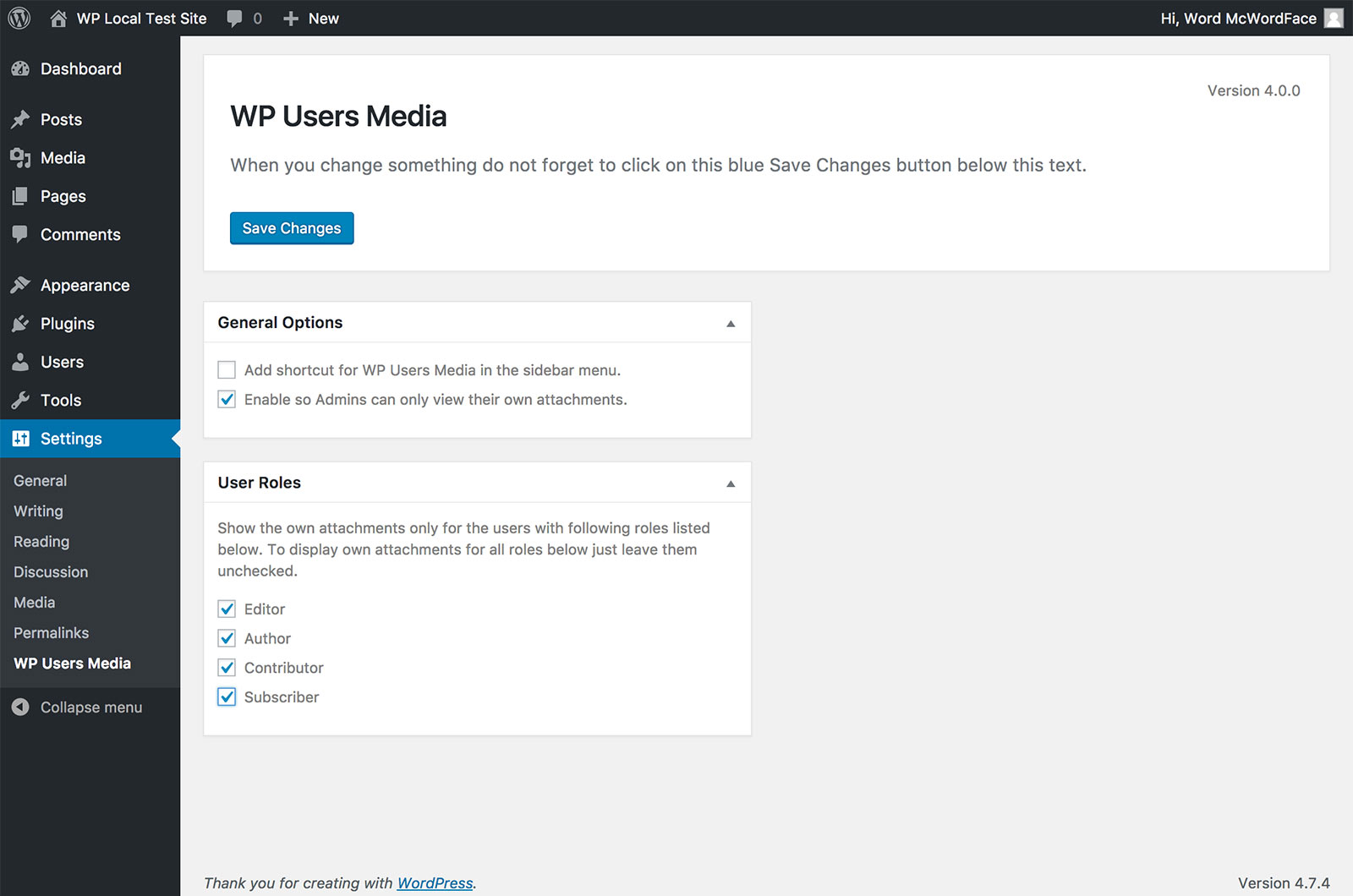Select the Settings menu label
The height and width of the screenshot is (896, 1353).
[71, 439]
